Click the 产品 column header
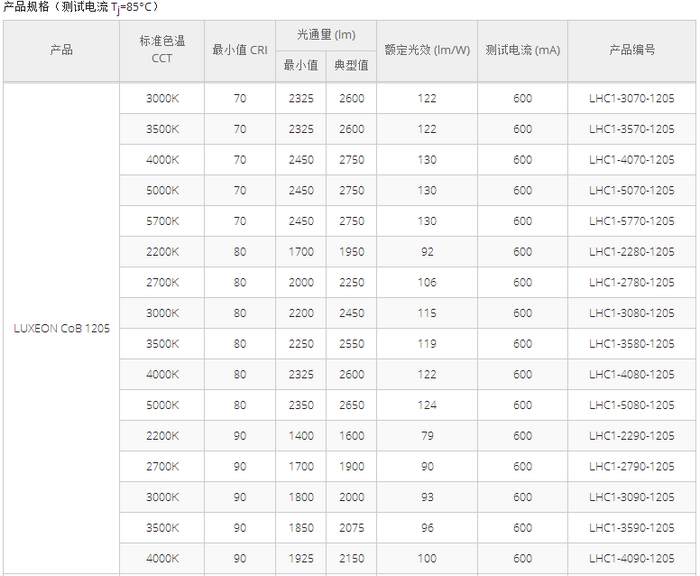700x576 pixels. point(62,50)
